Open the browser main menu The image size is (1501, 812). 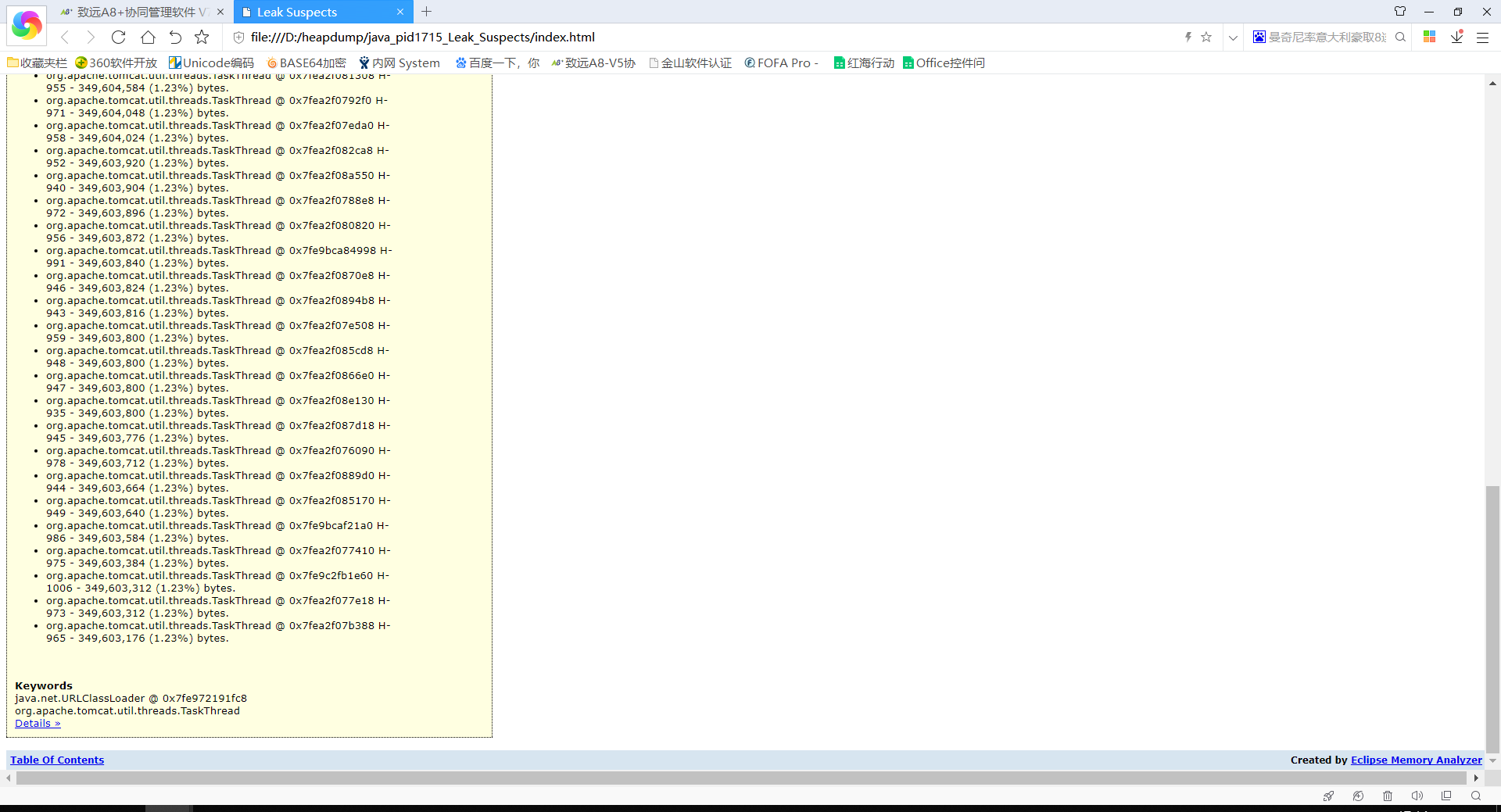coord(1482,37)
